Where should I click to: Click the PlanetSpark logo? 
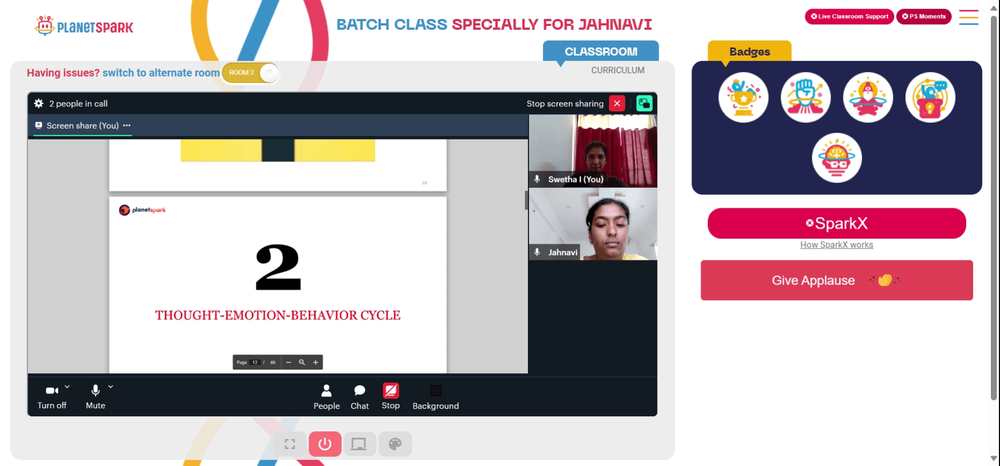click(84, 26)
